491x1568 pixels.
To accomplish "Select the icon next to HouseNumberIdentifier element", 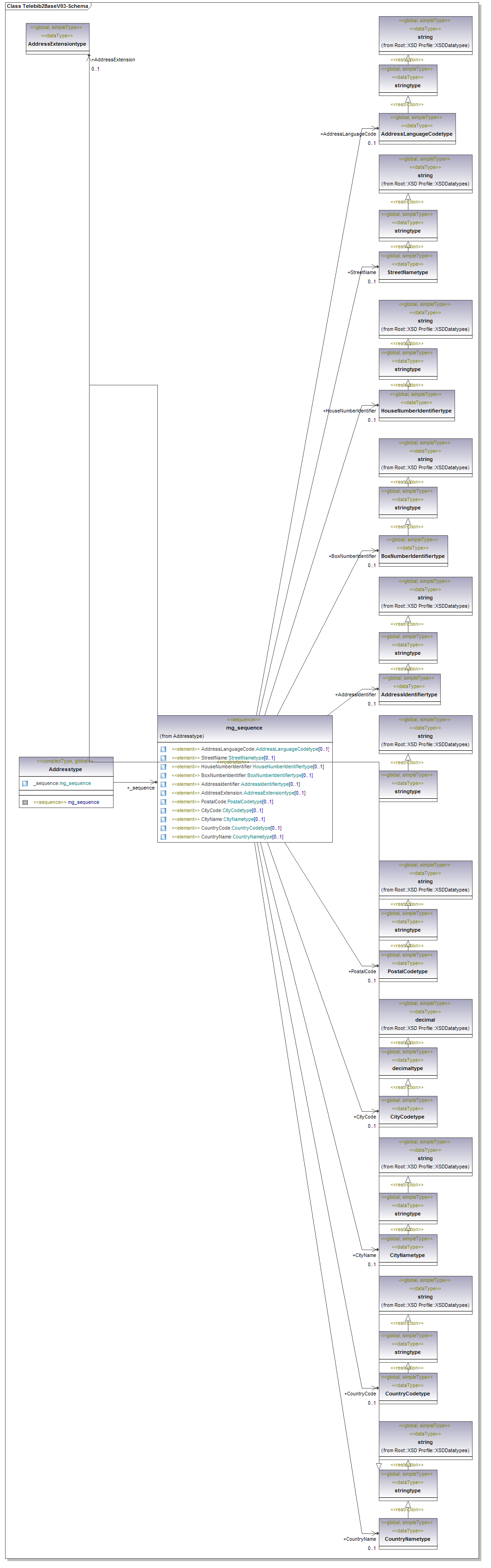I will tap(163, 767).
